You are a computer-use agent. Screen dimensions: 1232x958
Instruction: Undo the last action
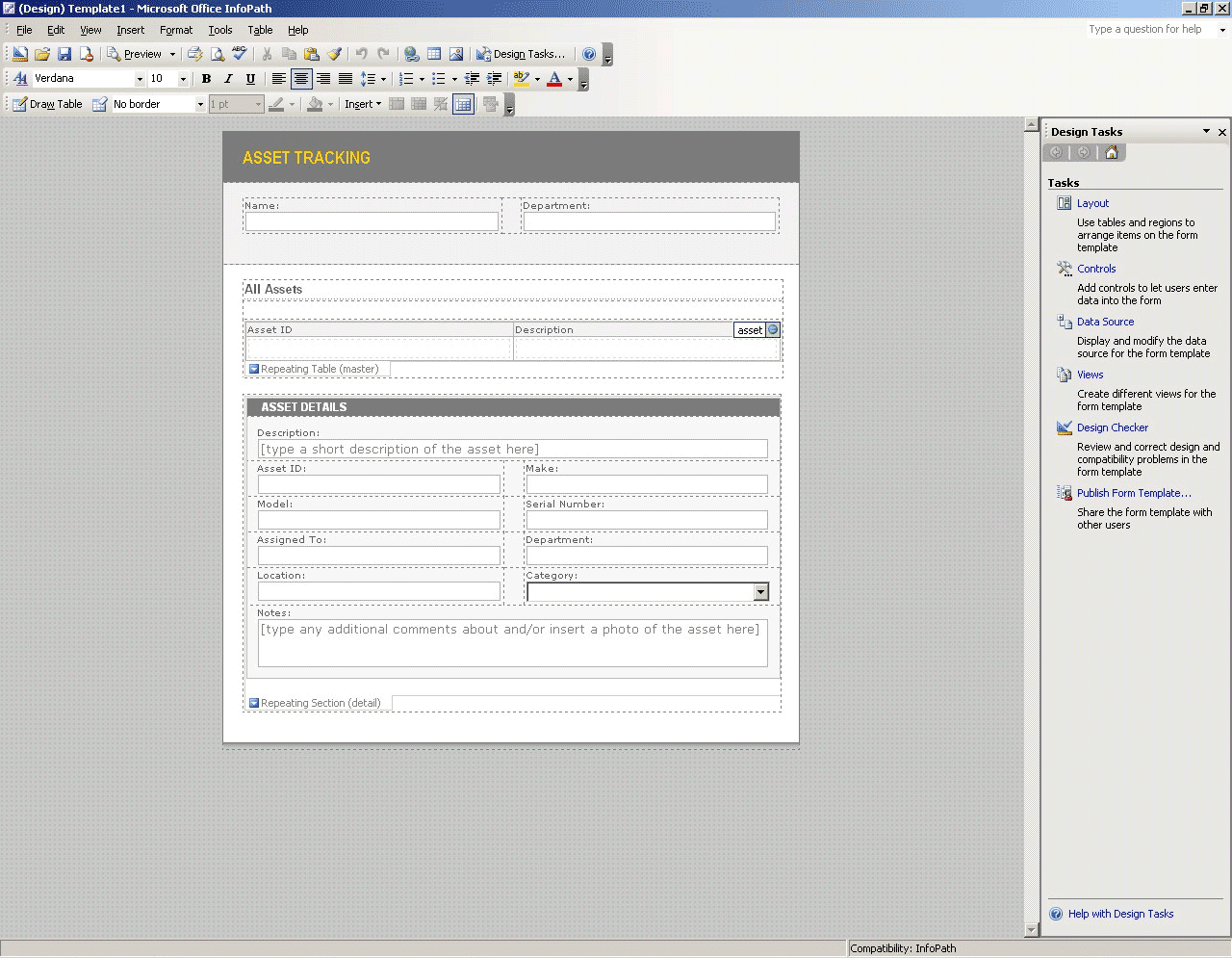[x=362, y=54]
